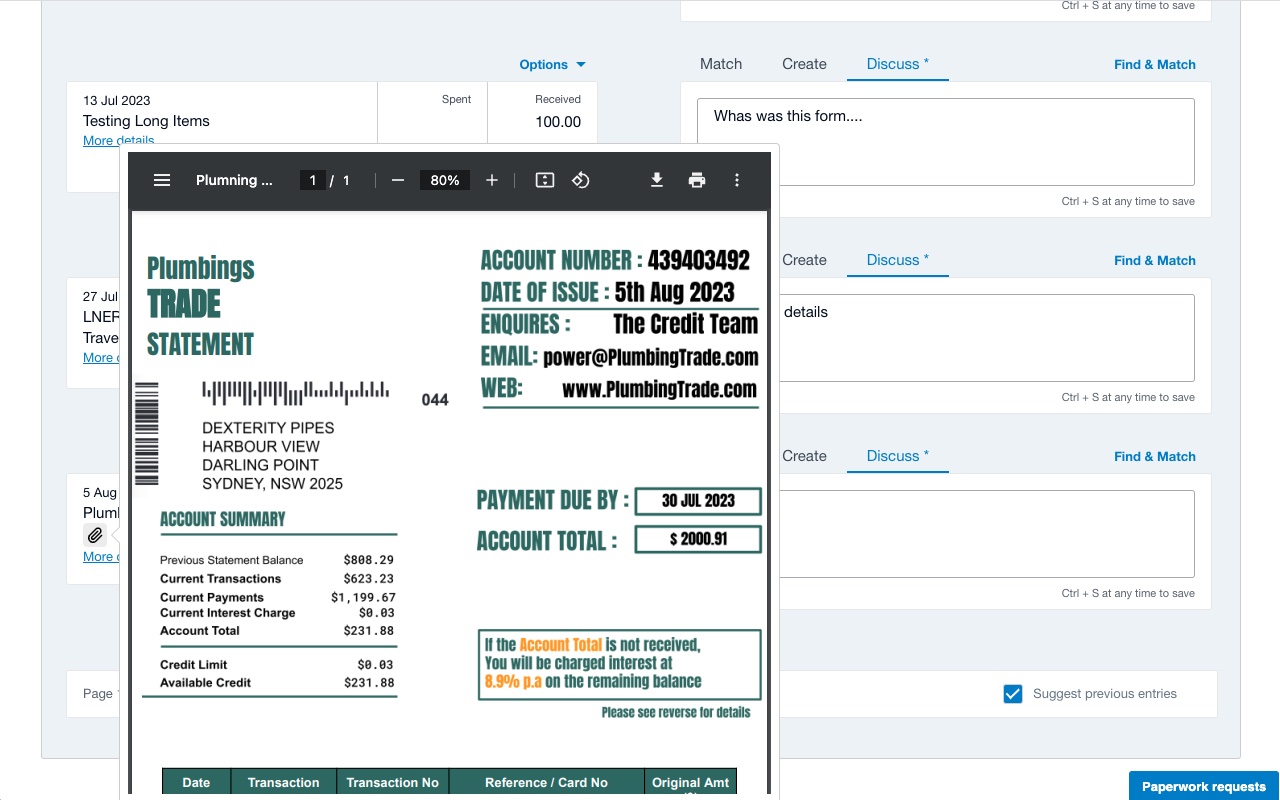Switch to the Match tab in first row
This screenshot has height=800, width=1280.
[x=721, y=64]
